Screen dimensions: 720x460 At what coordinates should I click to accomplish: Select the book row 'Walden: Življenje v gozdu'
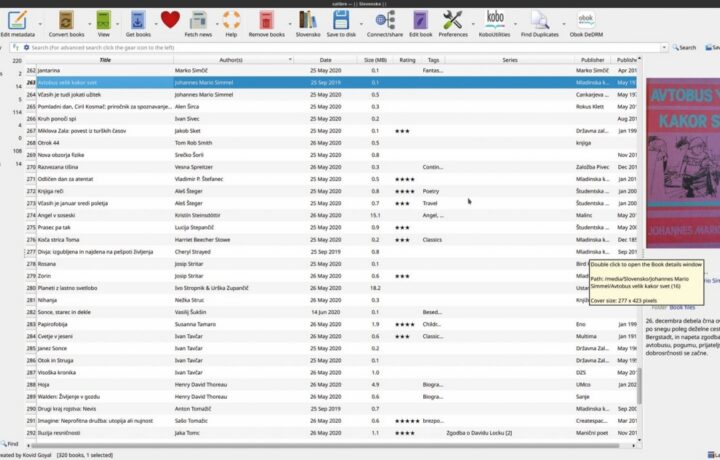point(331,397)
